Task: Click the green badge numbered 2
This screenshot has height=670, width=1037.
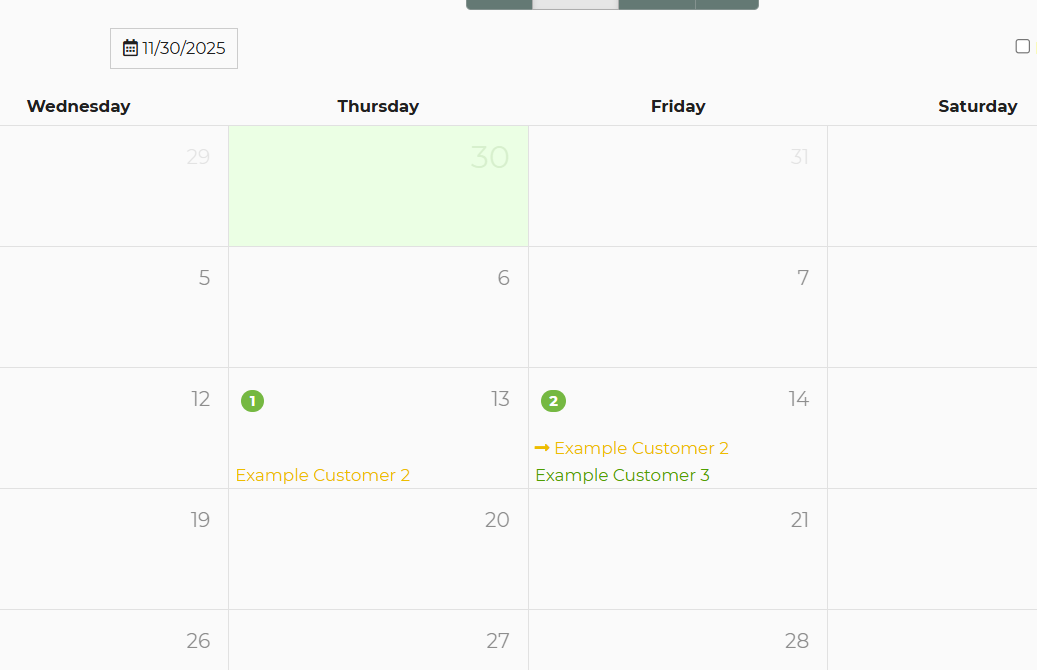Action: coord(553,401)
